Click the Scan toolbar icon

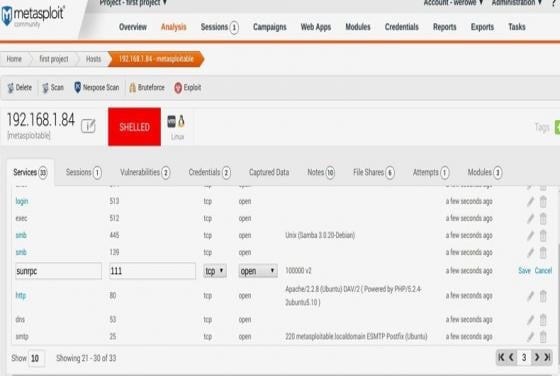pos(46,87)
